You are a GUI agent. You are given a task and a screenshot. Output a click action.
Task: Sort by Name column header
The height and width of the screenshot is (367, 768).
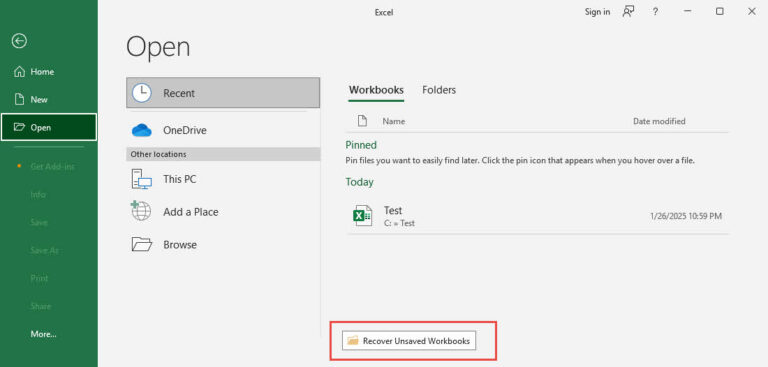coord(394,121)
